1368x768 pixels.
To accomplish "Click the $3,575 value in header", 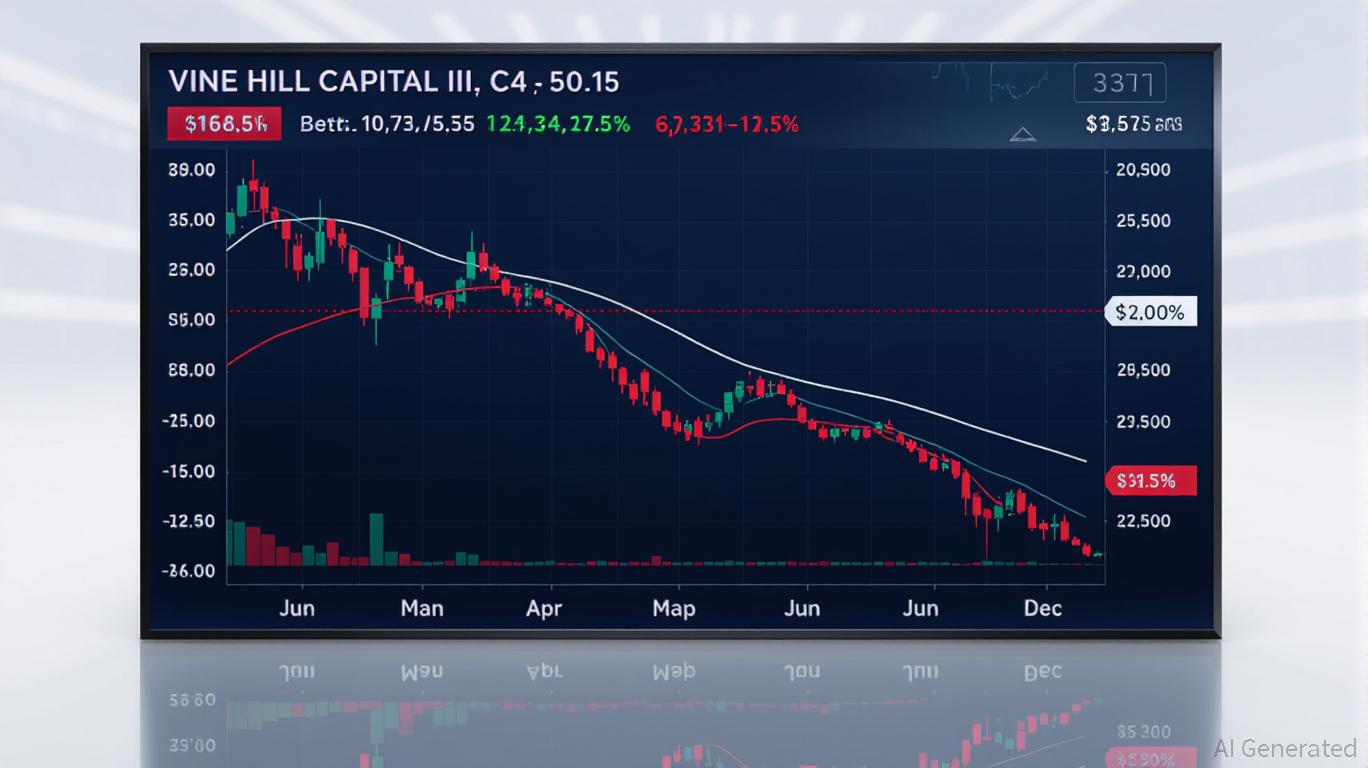I will pyautogui.click(x=1133, y=124).
